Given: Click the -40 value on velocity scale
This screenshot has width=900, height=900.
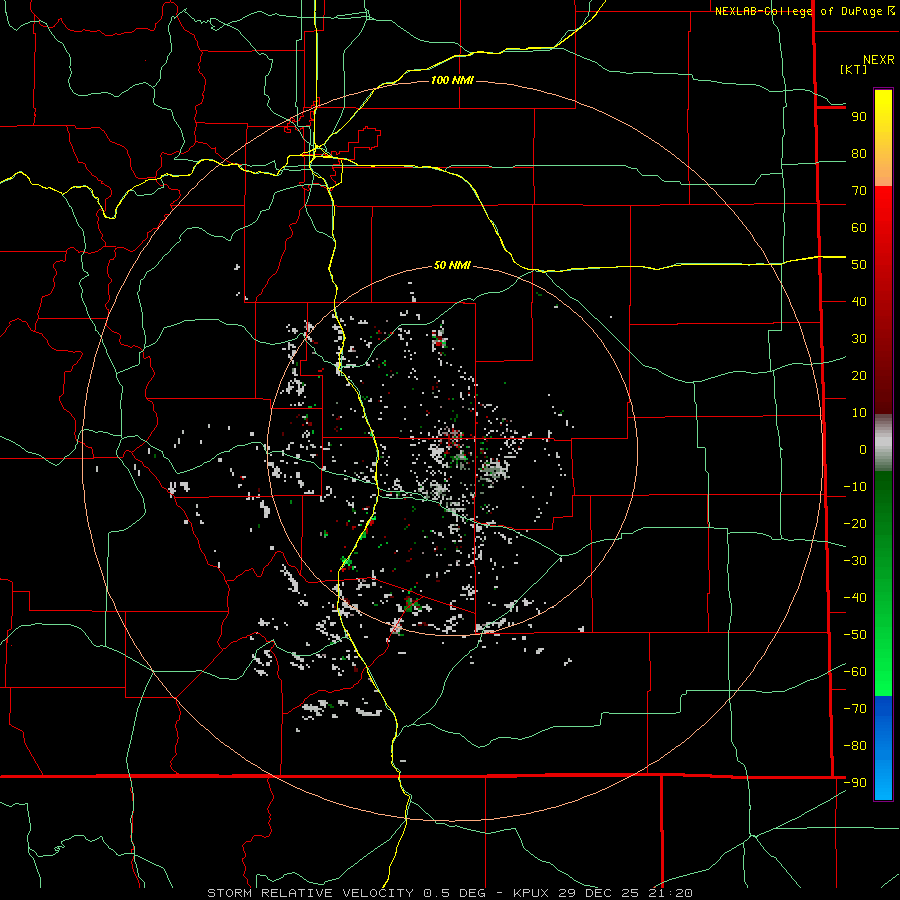Looking at the screenshot, I should [855, 598].
